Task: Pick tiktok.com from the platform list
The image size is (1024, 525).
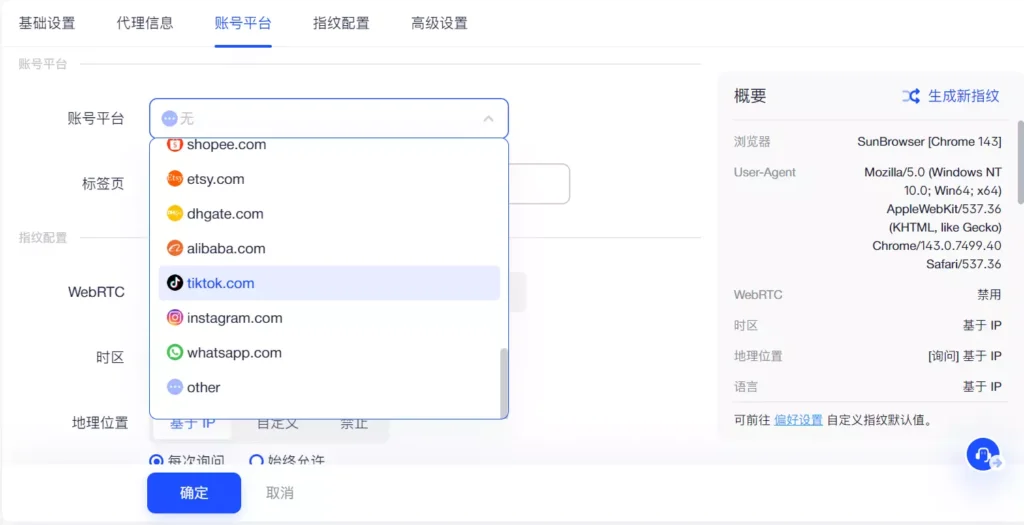Action: (221, 283)
